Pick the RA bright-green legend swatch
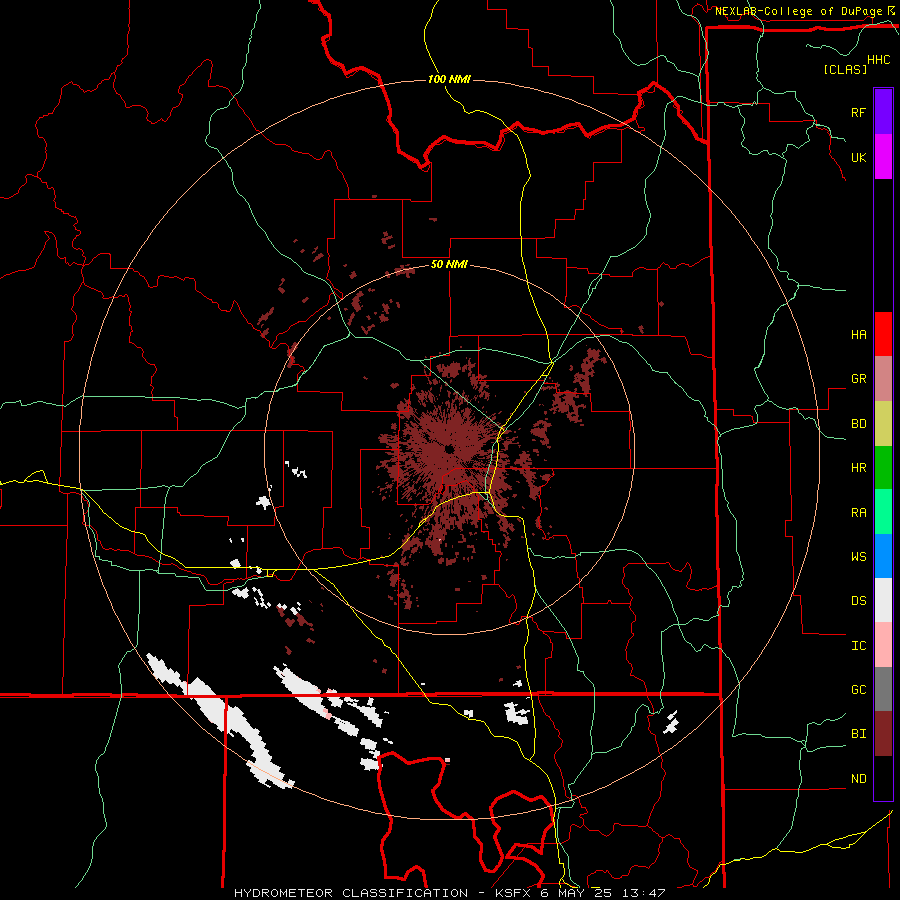The width and height of the screenshot is (900, 900). point(883,512)
